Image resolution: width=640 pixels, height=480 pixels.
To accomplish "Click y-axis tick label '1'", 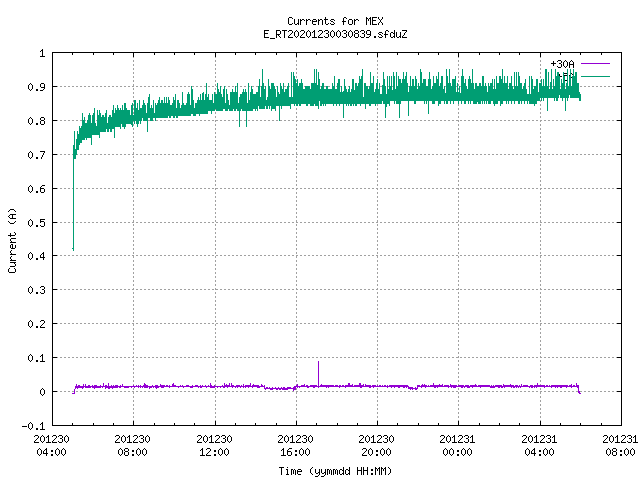I will coord(42,53).
